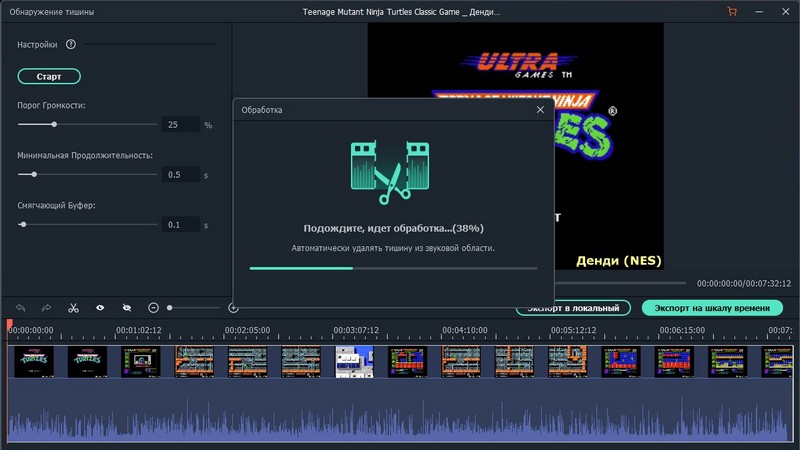Screen dimensions: 800x450
Task: Select the first Turtles title clip thumbnail
Action: [34, 362]
